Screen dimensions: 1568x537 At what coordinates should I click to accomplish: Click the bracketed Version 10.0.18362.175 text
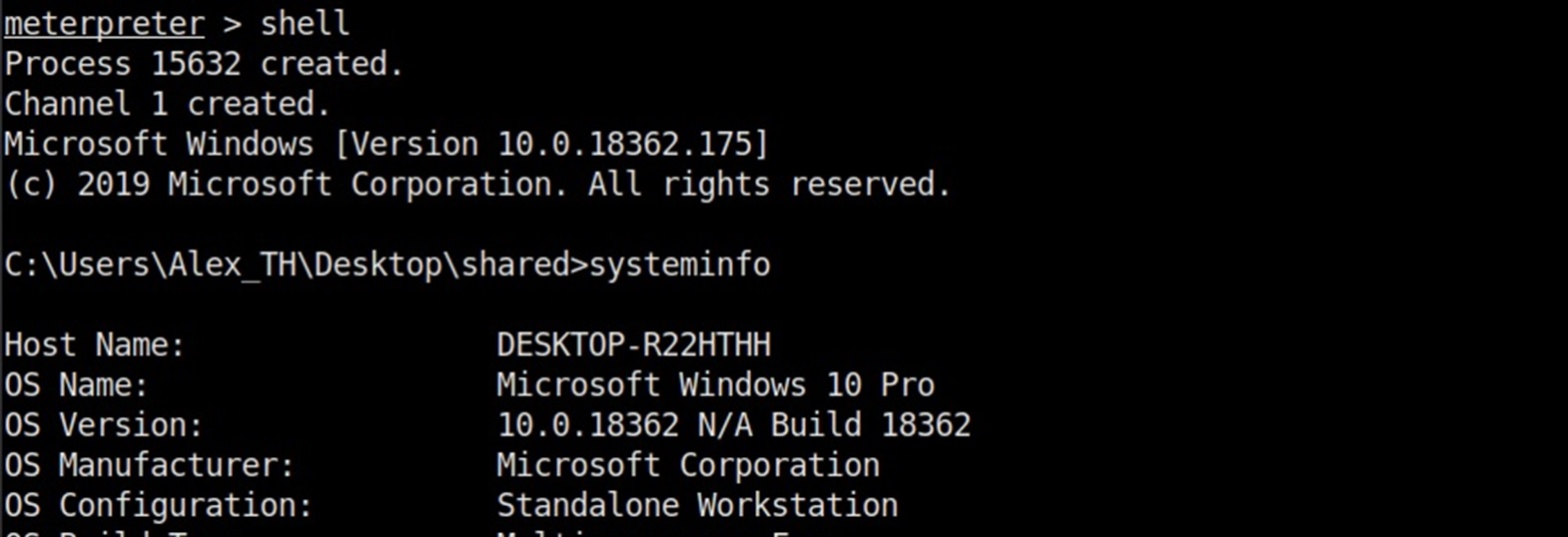[552, 145]
